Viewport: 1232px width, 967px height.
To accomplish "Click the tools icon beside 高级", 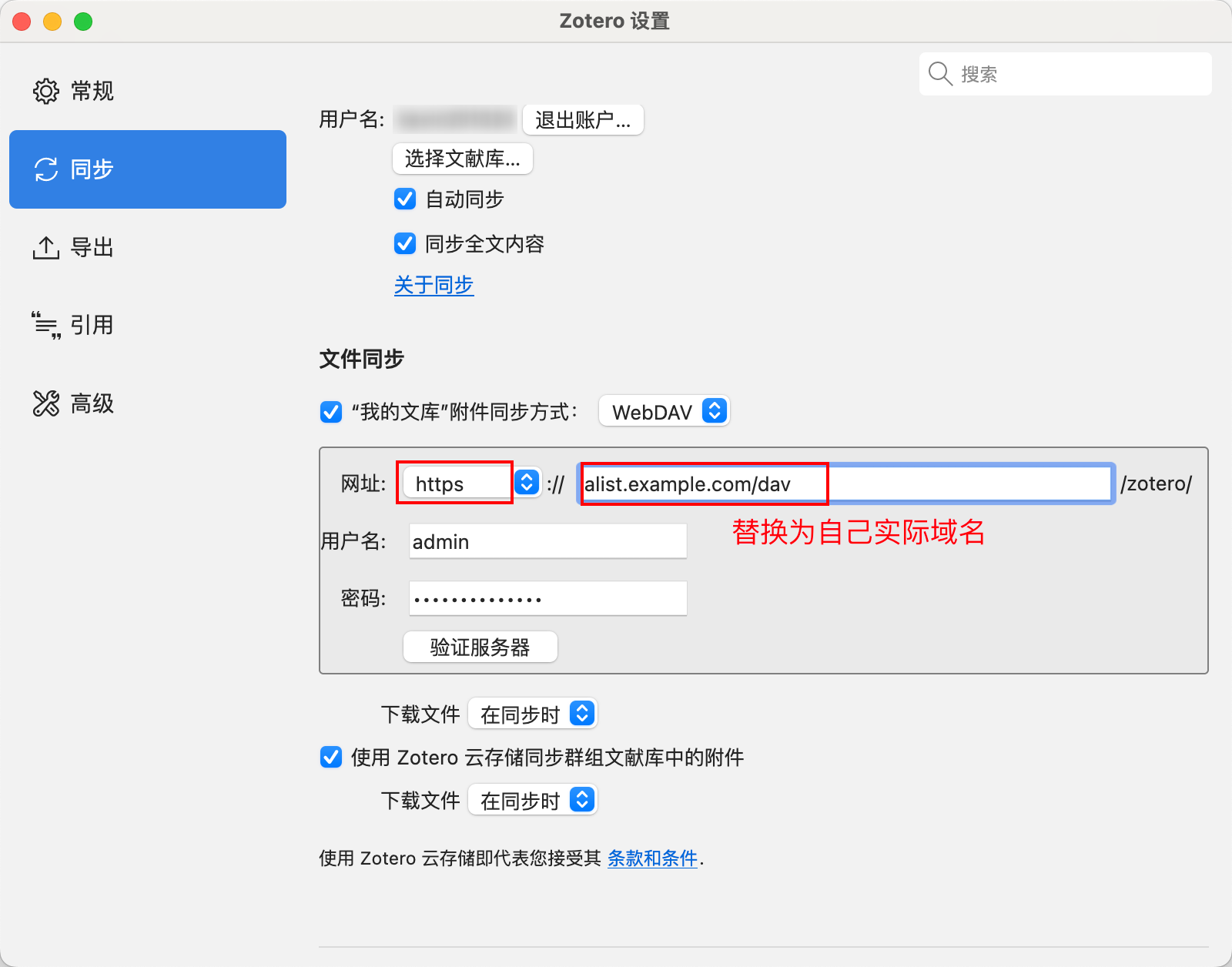I will coord(46,403).
